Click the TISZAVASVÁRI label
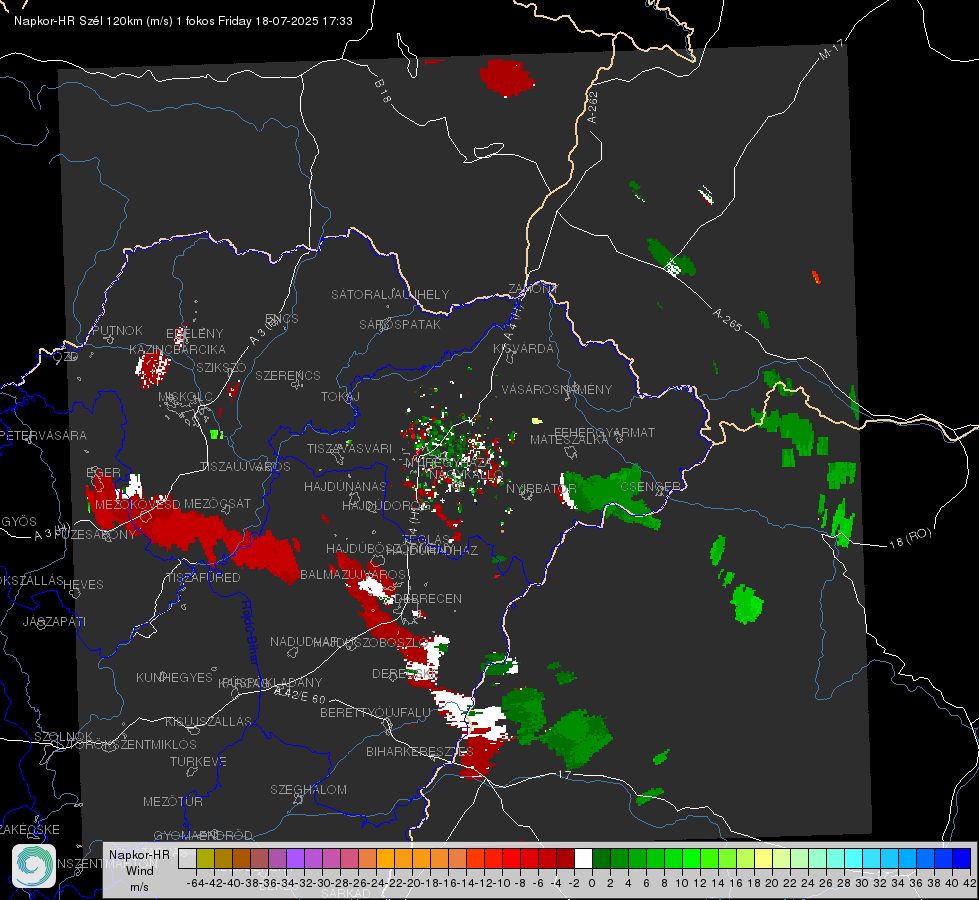Image resolution: width=979 pixels, height=900 pixels. coord(349,448)
